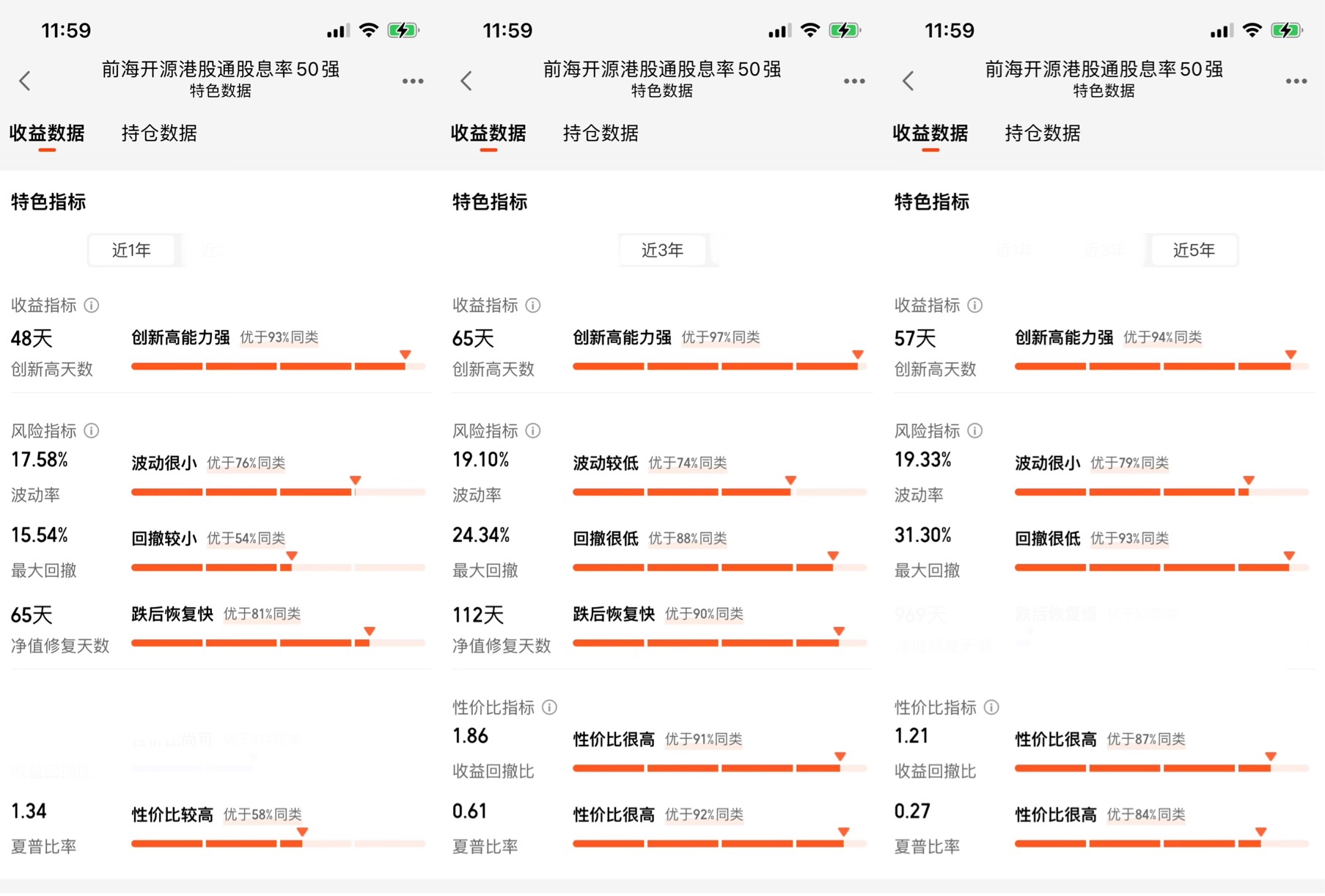Viewport: 1325px width, 896px height.
Task: Tap the 性价比较高 rating label
Action: [x=172, y=815]
